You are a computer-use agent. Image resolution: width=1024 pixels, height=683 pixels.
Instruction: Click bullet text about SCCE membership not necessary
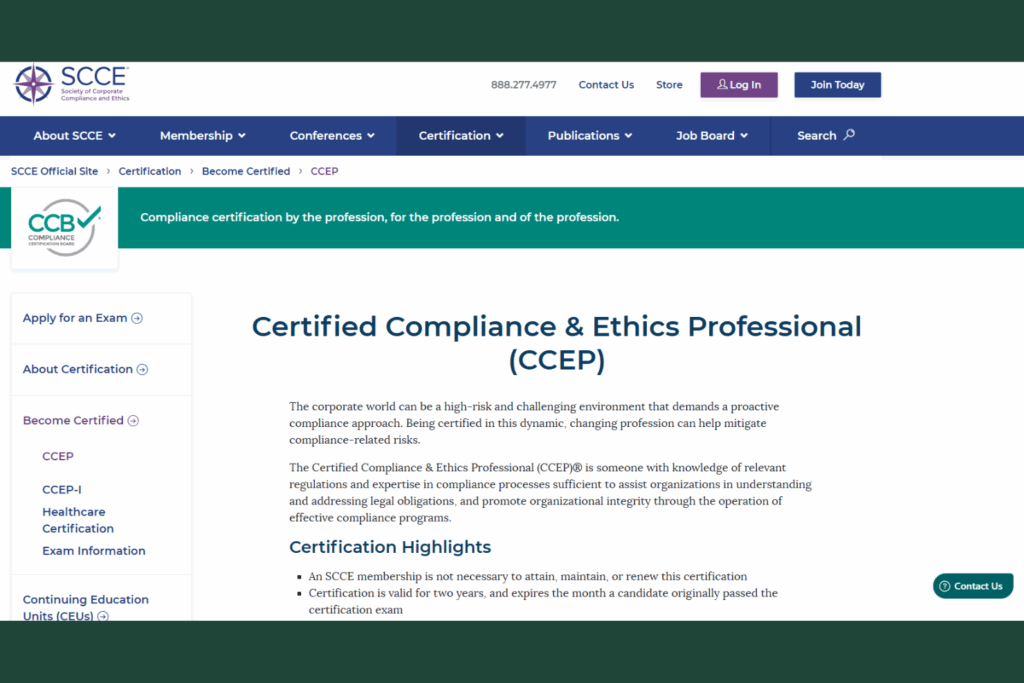(x=528, y=577)
